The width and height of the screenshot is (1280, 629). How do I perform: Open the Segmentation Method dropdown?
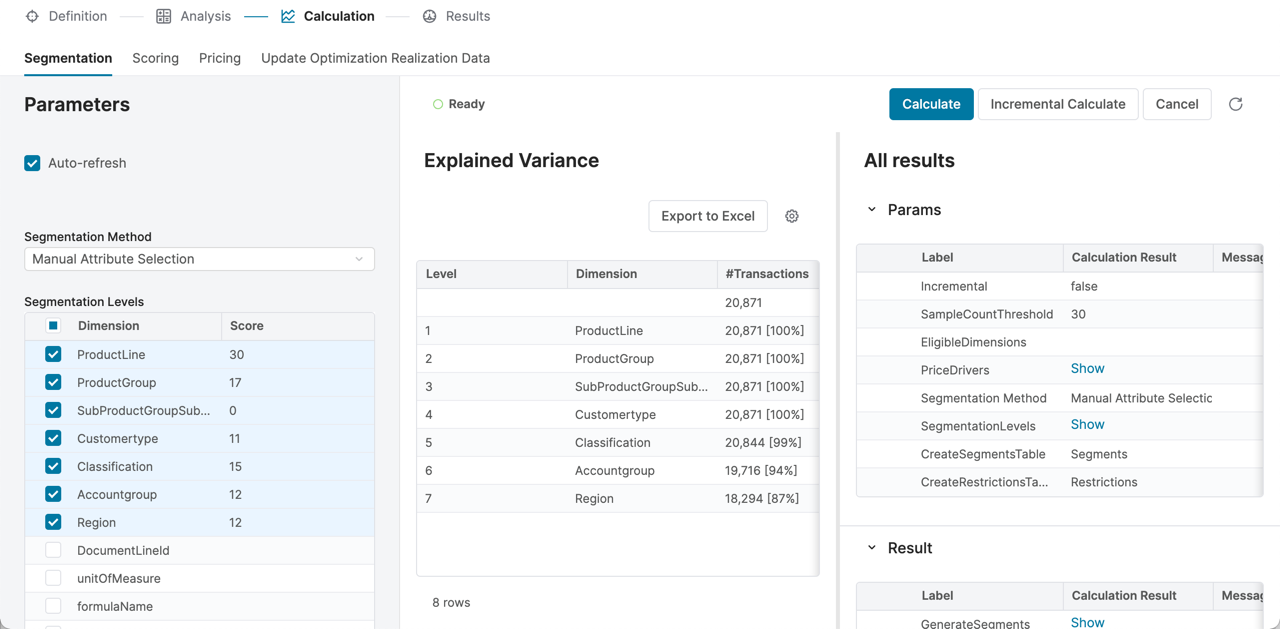click(x=199, y=259)
